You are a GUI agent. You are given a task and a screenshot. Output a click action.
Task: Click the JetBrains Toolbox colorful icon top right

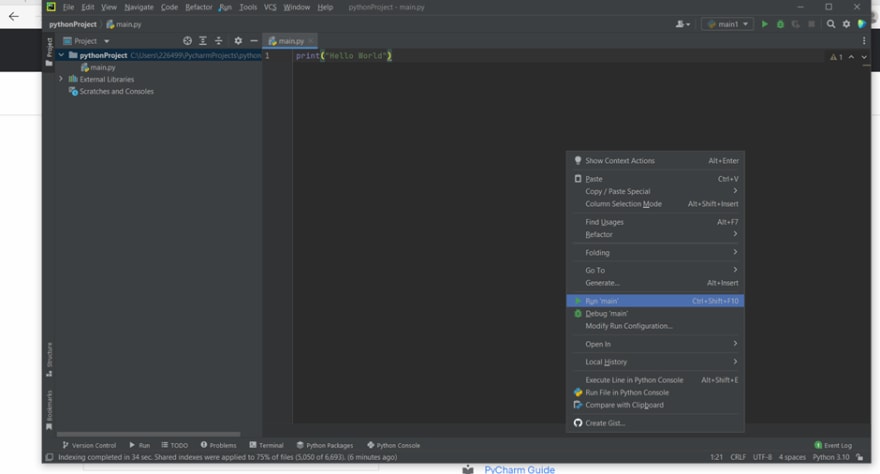click(x=862, y=24)
